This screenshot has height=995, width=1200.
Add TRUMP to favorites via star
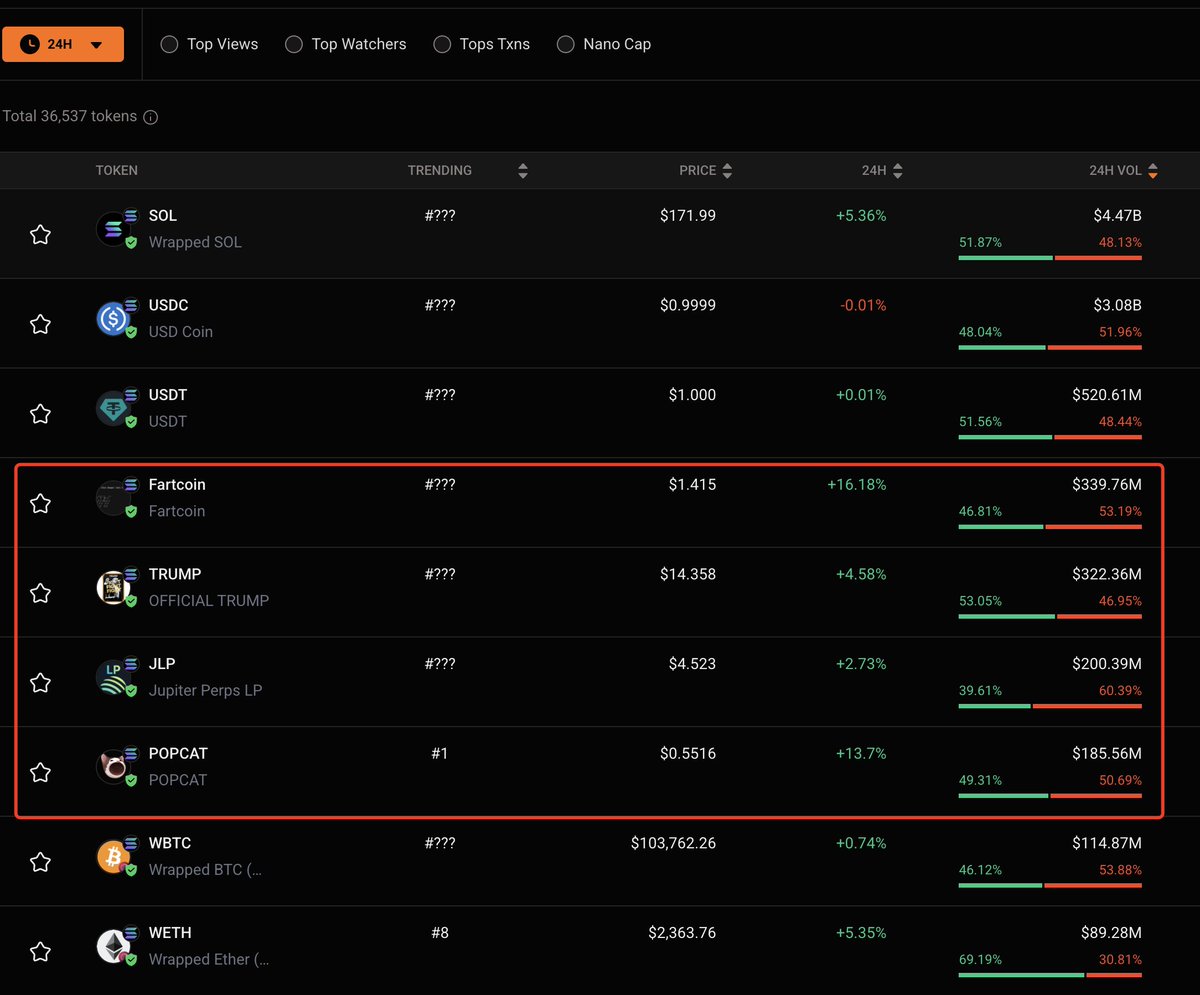[40, 593]
